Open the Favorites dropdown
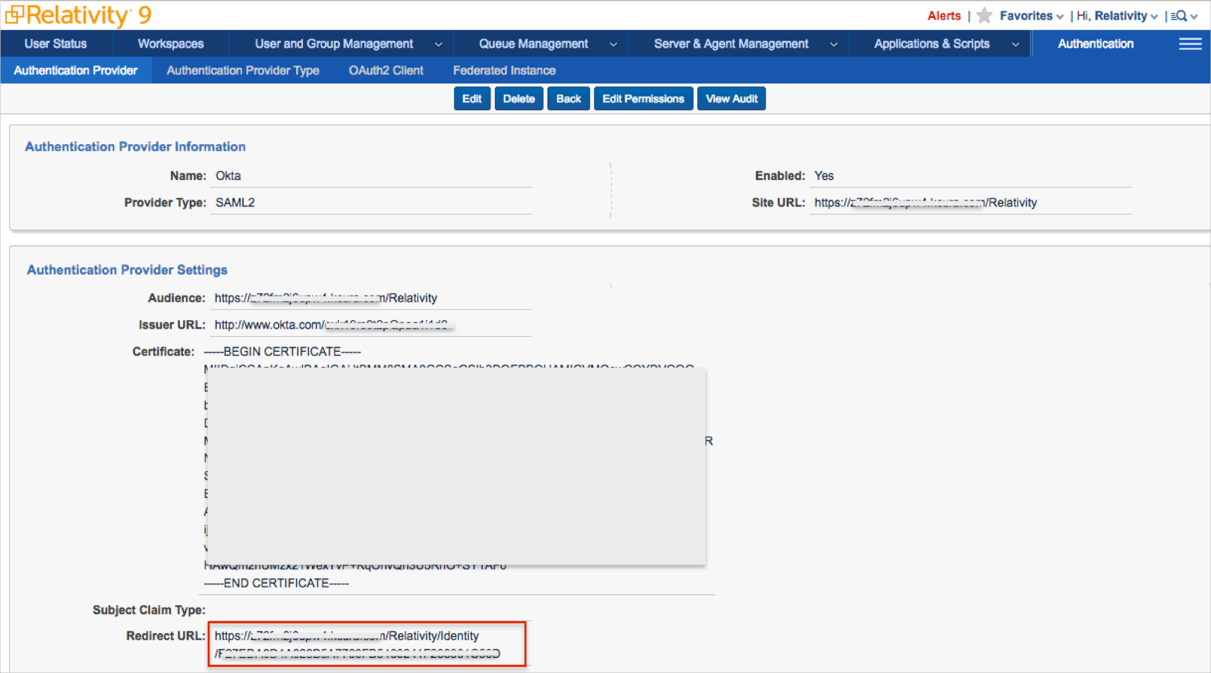This screenshot has width=1211, height=673. (x=1031, y=16)
